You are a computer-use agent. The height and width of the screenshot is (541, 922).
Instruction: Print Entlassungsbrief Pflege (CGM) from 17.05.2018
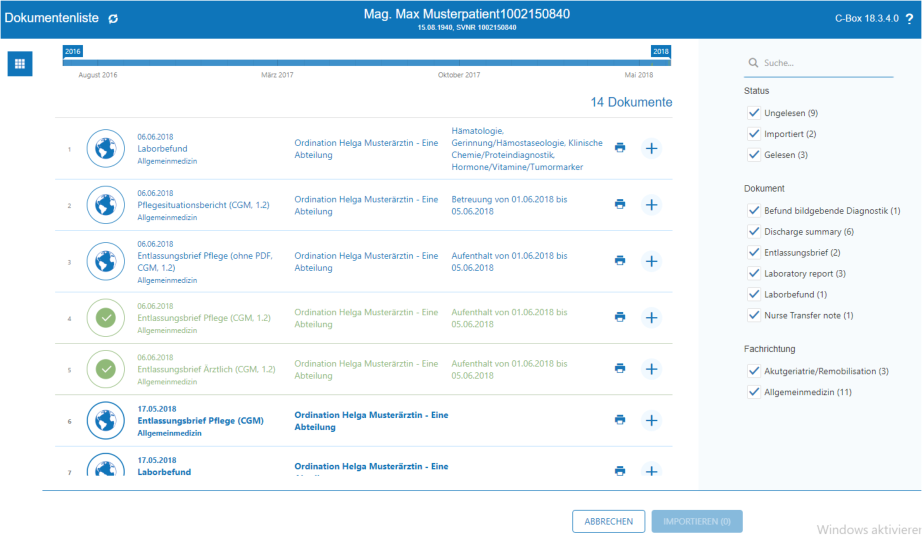point(620,420)
